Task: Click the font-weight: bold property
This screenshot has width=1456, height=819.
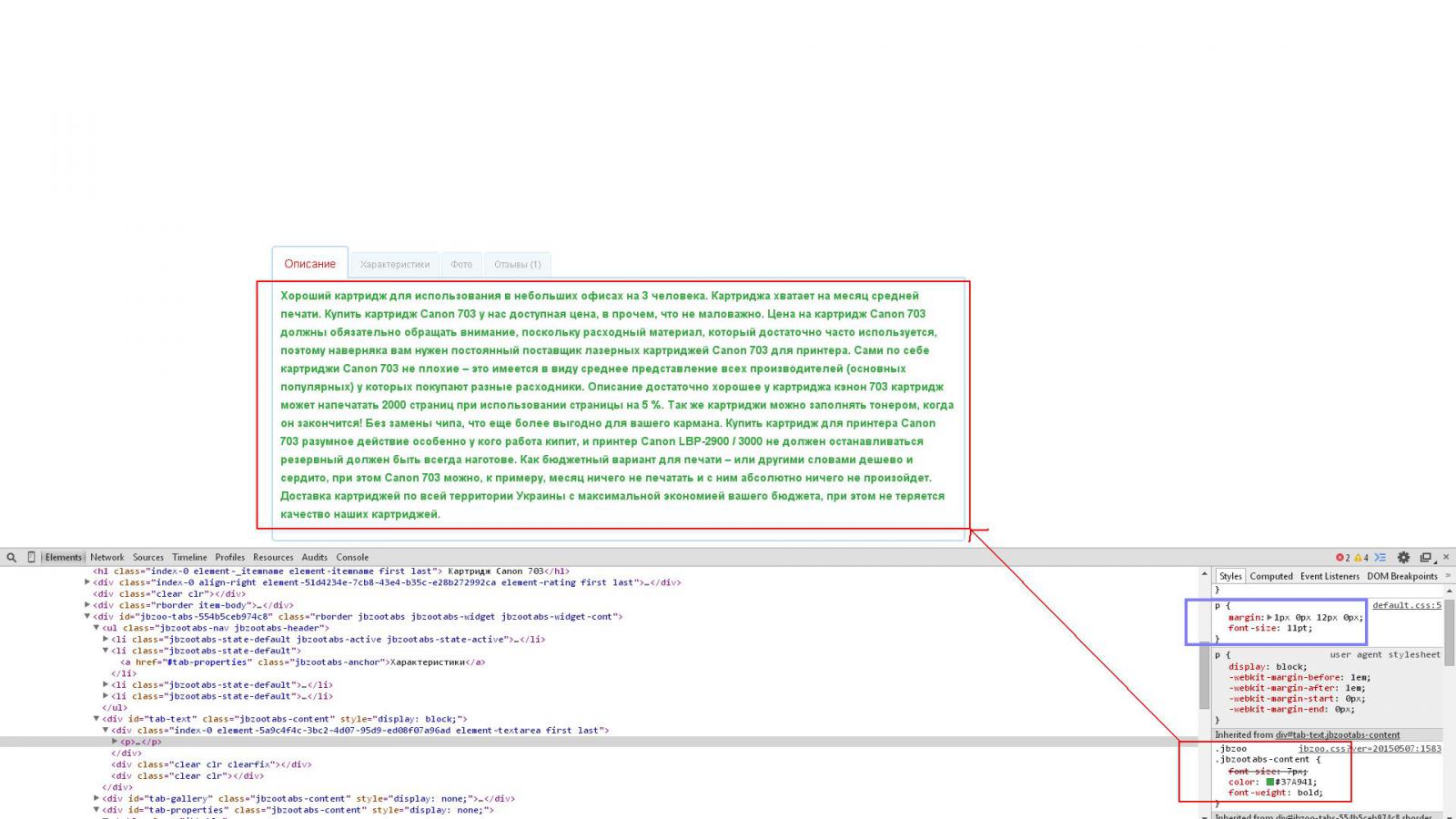Action: 1276,793
